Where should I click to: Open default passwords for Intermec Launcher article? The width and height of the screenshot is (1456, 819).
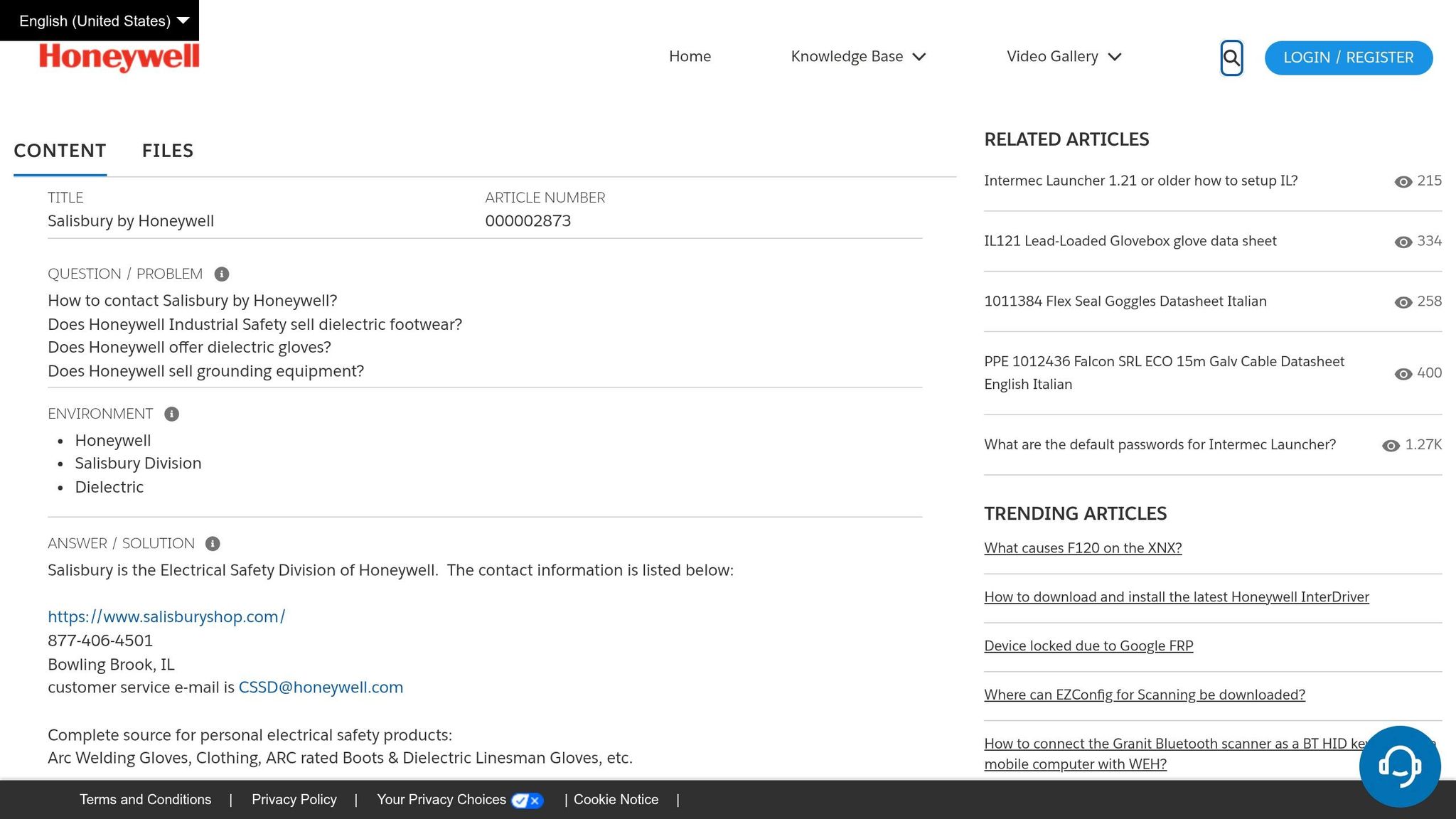point(1160,444)
